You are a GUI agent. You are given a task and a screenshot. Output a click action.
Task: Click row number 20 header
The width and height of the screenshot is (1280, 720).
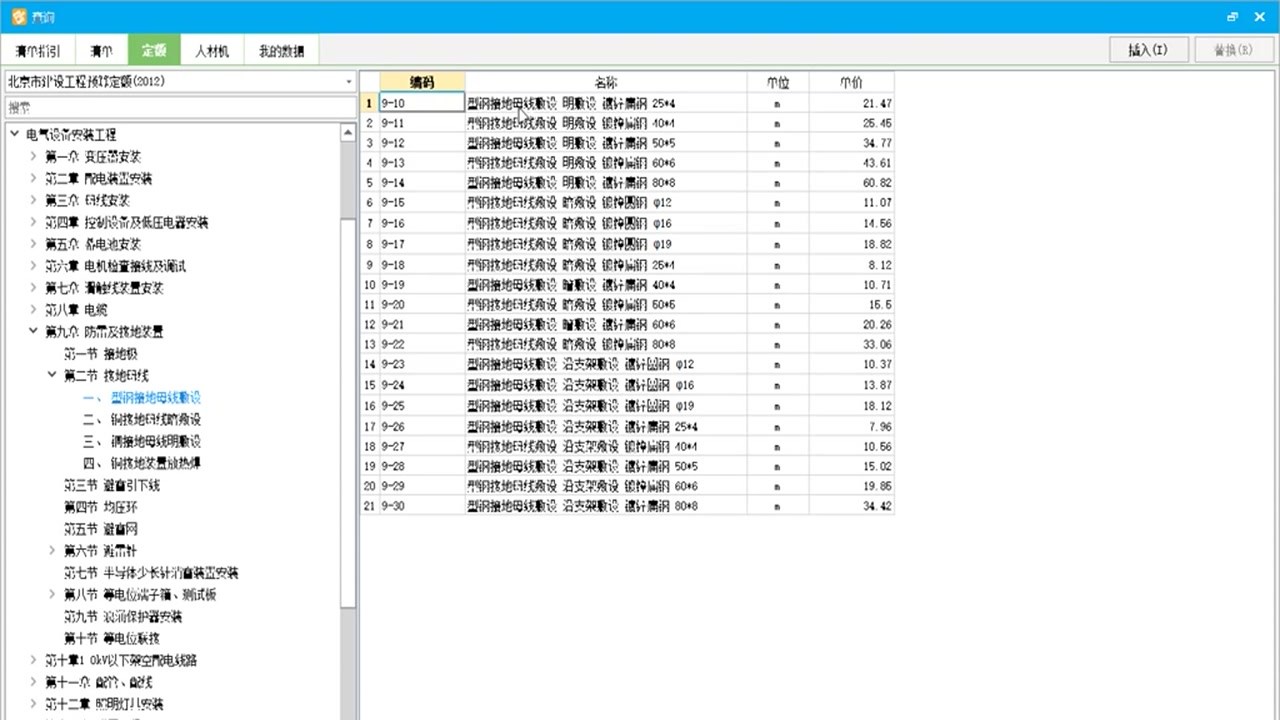click(369, 486)
